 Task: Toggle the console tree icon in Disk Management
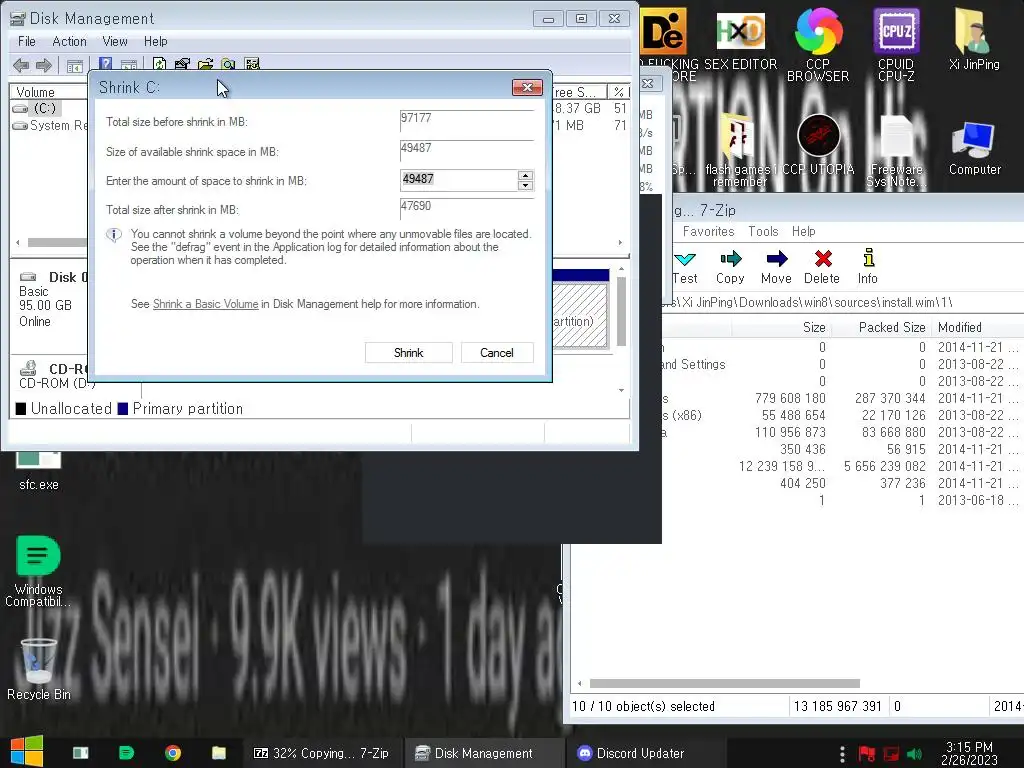[x=75, y=66]
